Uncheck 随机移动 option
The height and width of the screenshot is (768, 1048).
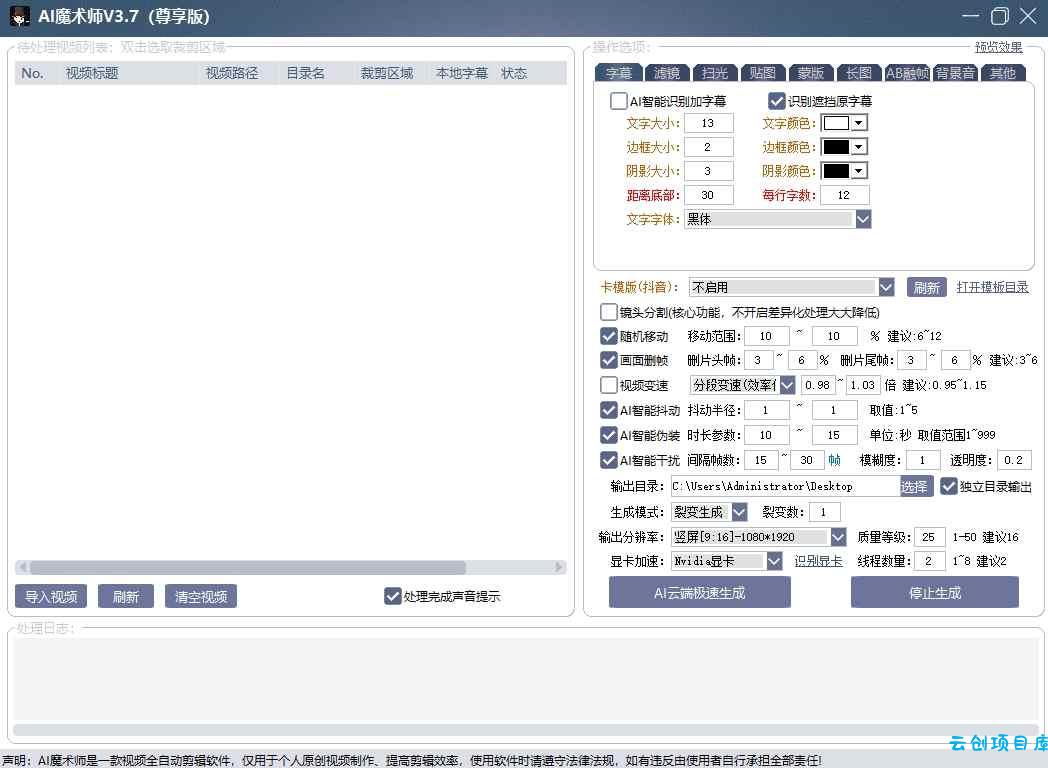click(608, 336)
